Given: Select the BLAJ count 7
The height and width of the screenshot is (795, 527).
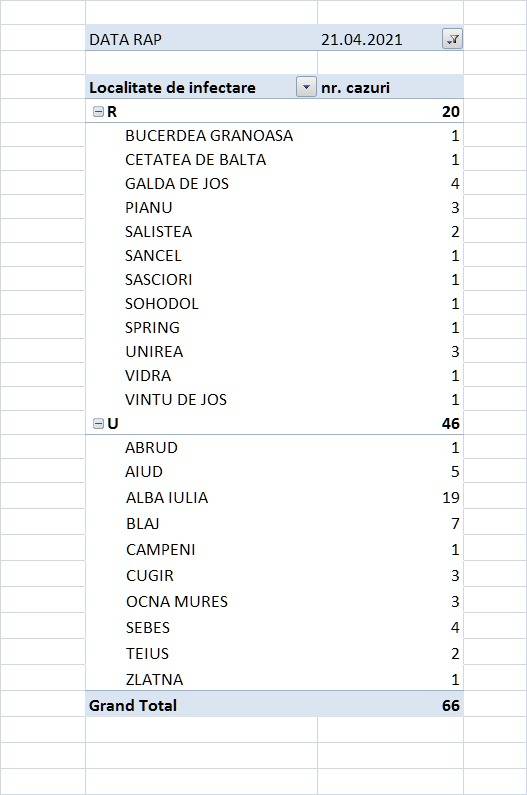Looking at the screenshot, I should coord(455,523).
